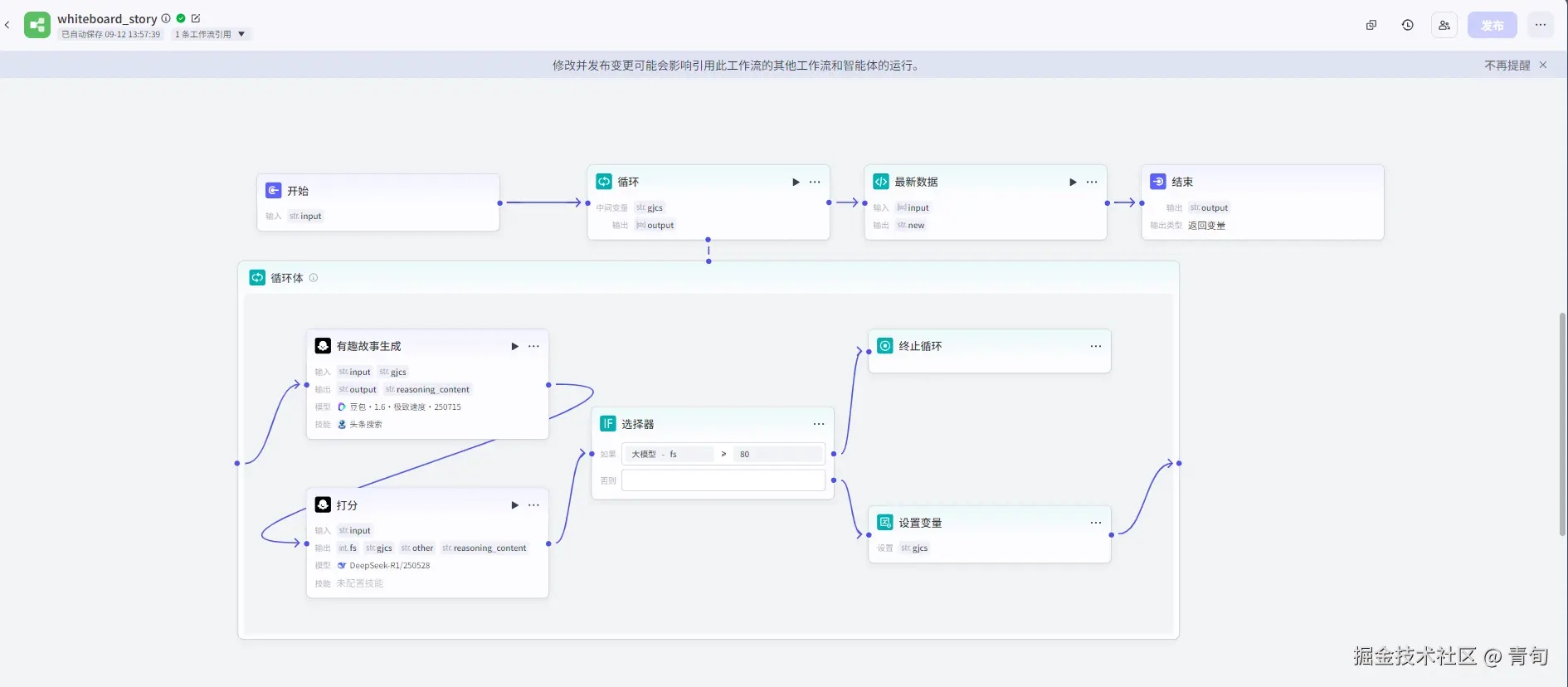Click the 选择器 如果 output port

coord(834,454)
